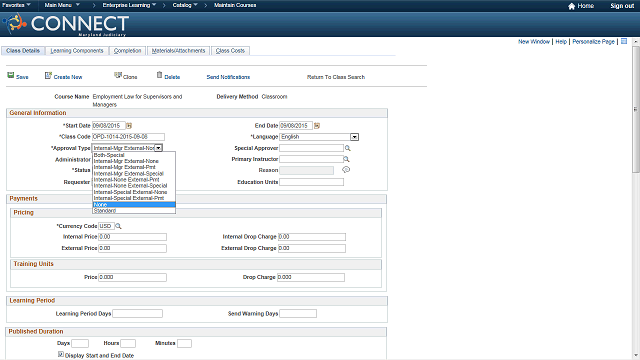Open the Favorites menu
The image size is (640, 360).
click(x=16, y=5)
